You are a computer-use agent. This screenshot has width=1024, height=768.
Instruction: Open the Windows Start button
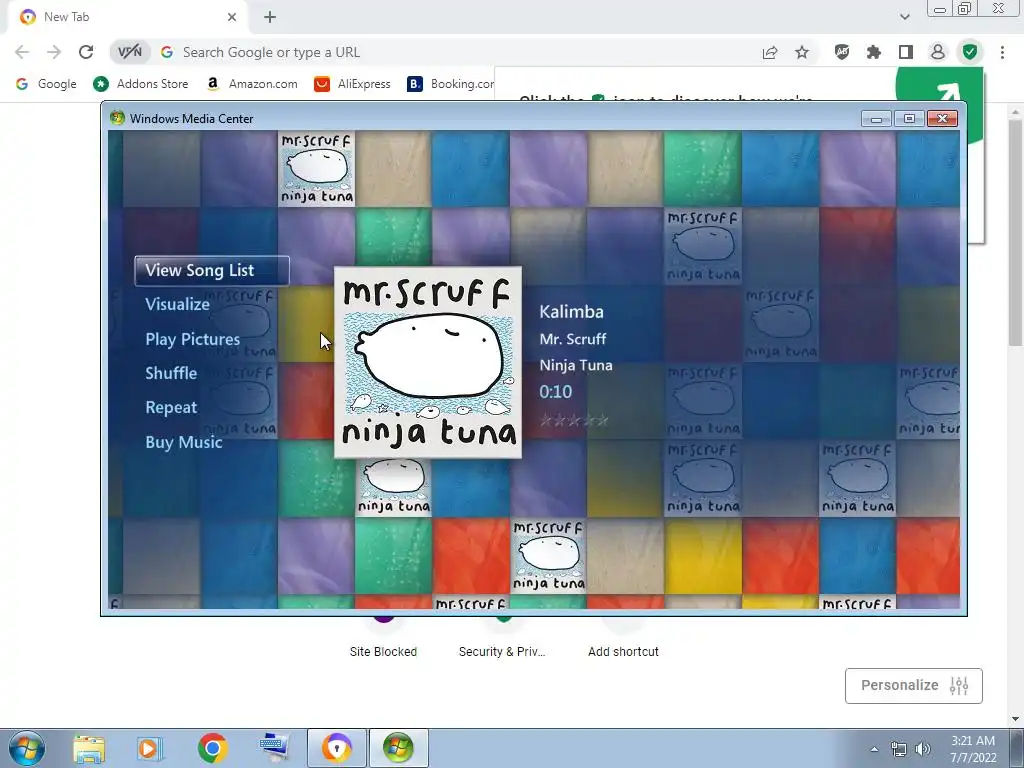coord(27,748)
